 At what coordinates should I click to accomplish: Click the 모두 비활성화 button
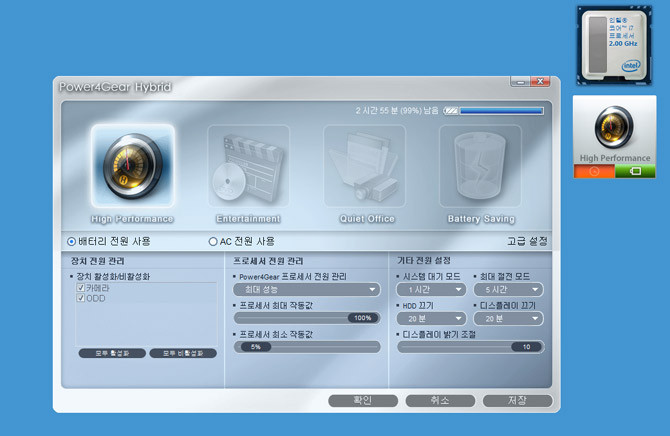(x=183, y=354)
